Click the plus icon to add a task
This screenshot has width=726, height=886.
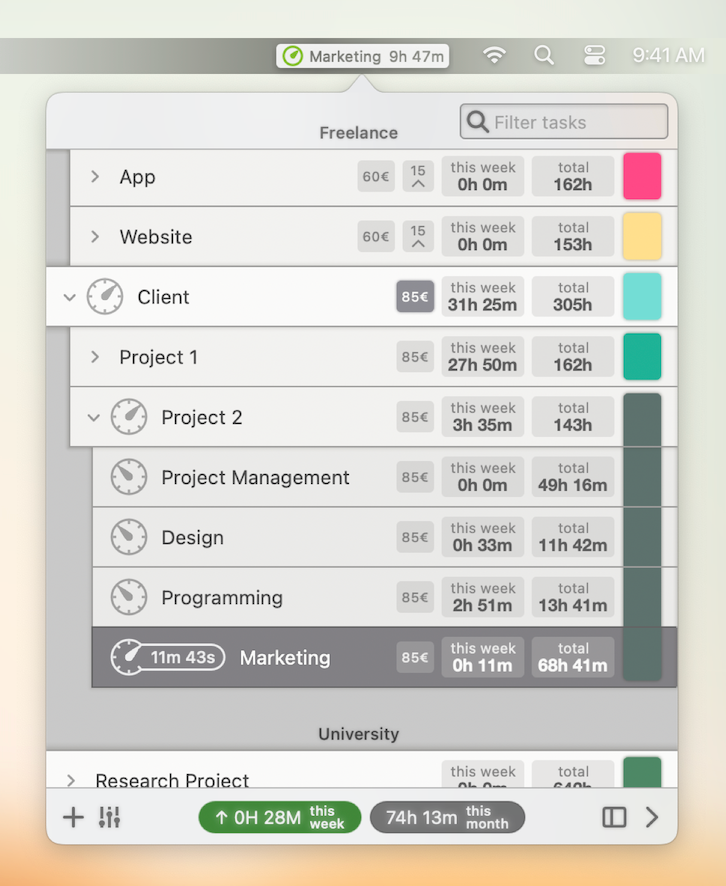point(73,818)
